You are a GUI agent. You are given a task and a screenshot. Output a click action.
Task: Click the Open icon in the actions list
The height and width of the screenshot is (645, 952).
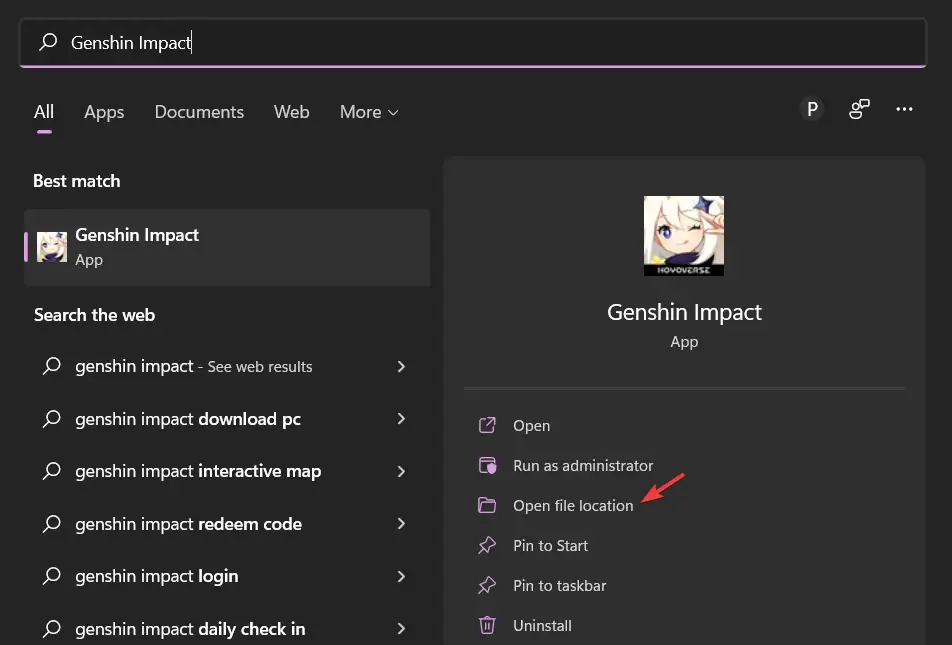click(487, 425)
